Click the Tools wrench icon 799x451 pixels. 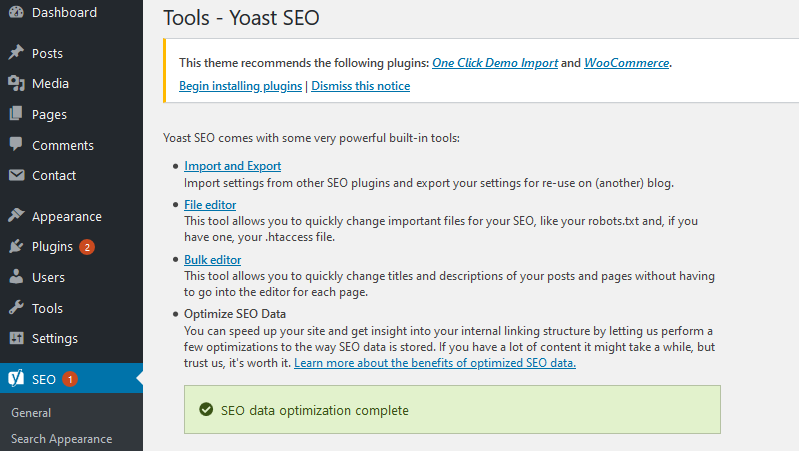[x=16, y=307]
